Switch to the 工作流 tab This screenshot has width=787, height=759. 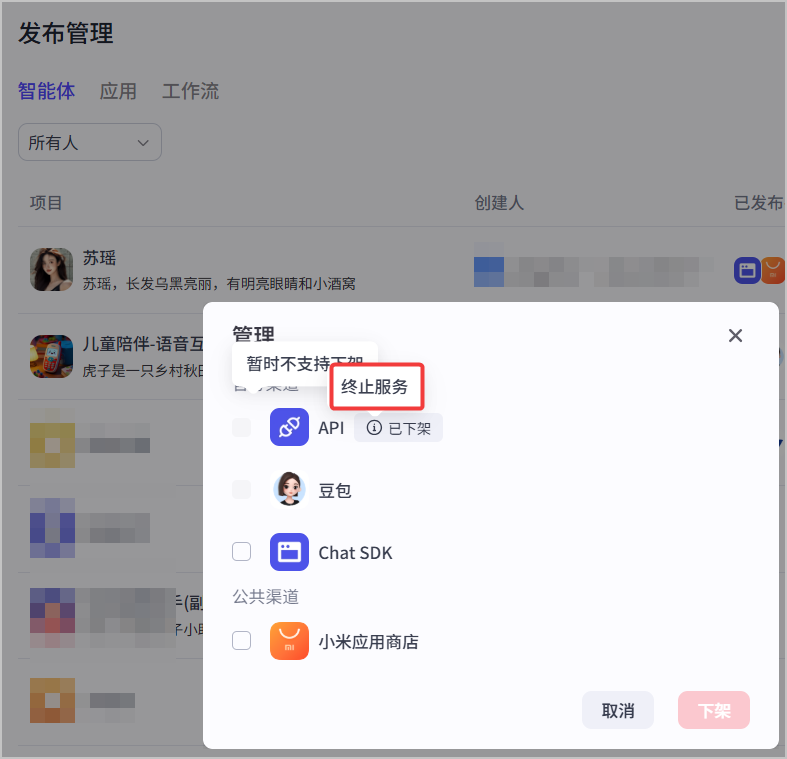tap(190, 91)
